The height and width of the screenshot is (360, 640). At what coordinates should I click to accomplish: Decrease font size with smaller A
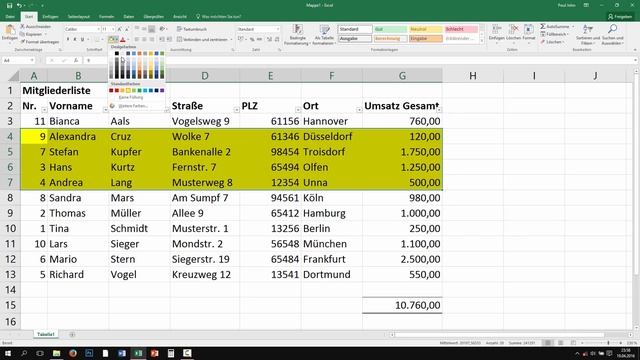pyautogui.click(x=127, y=29)
